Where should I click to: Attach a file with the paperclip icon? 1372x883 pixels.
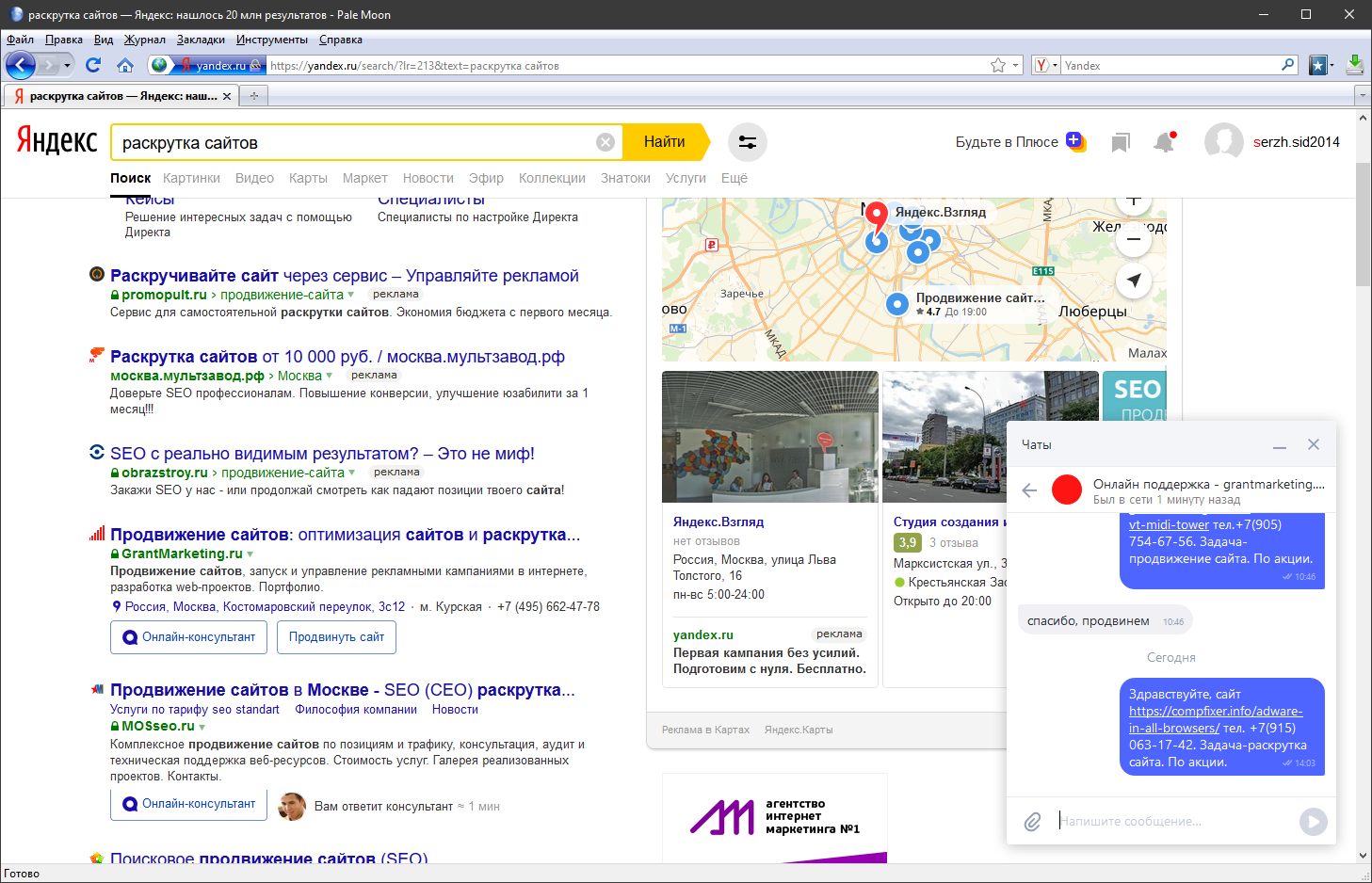point(1032,822)
